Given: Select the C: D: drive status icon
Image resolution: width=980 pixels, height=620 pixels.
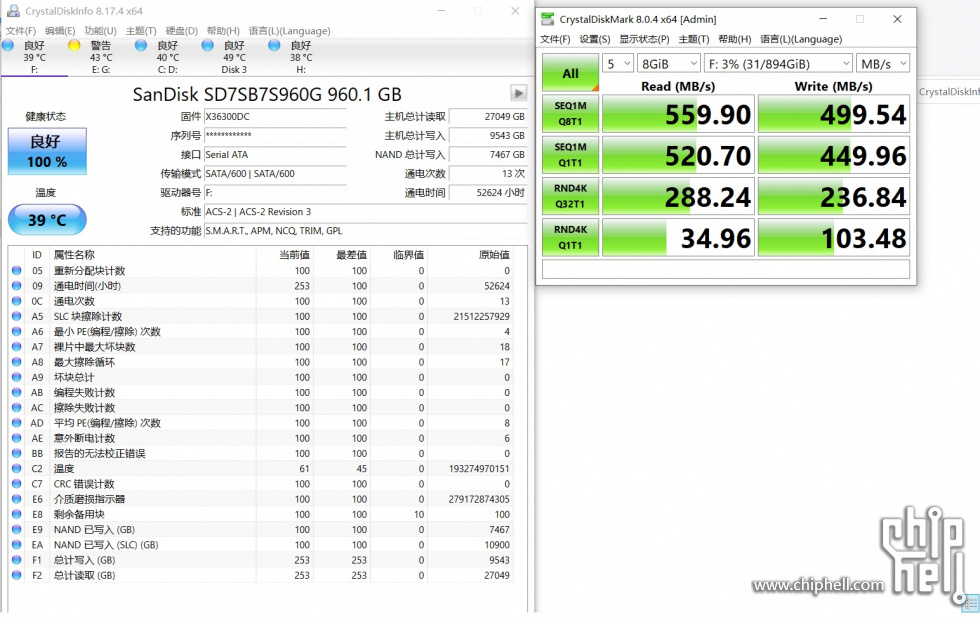Looking at the screenshot, I should 141,45.
